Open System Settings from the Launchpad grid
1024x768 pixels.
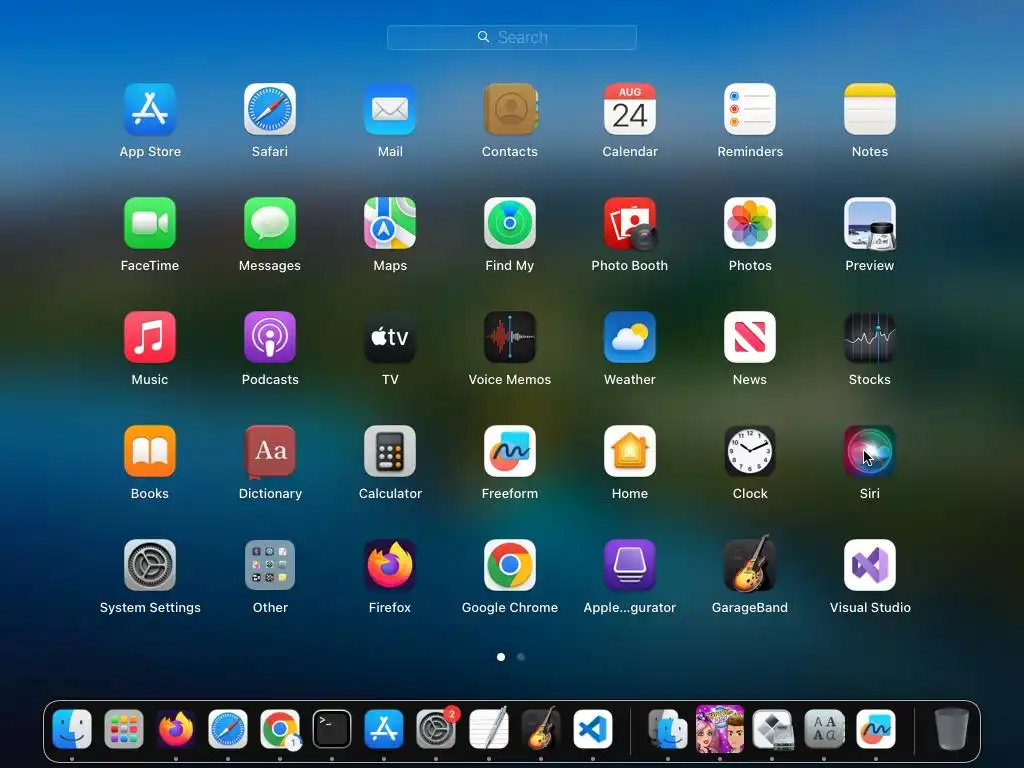pos(150,565)
